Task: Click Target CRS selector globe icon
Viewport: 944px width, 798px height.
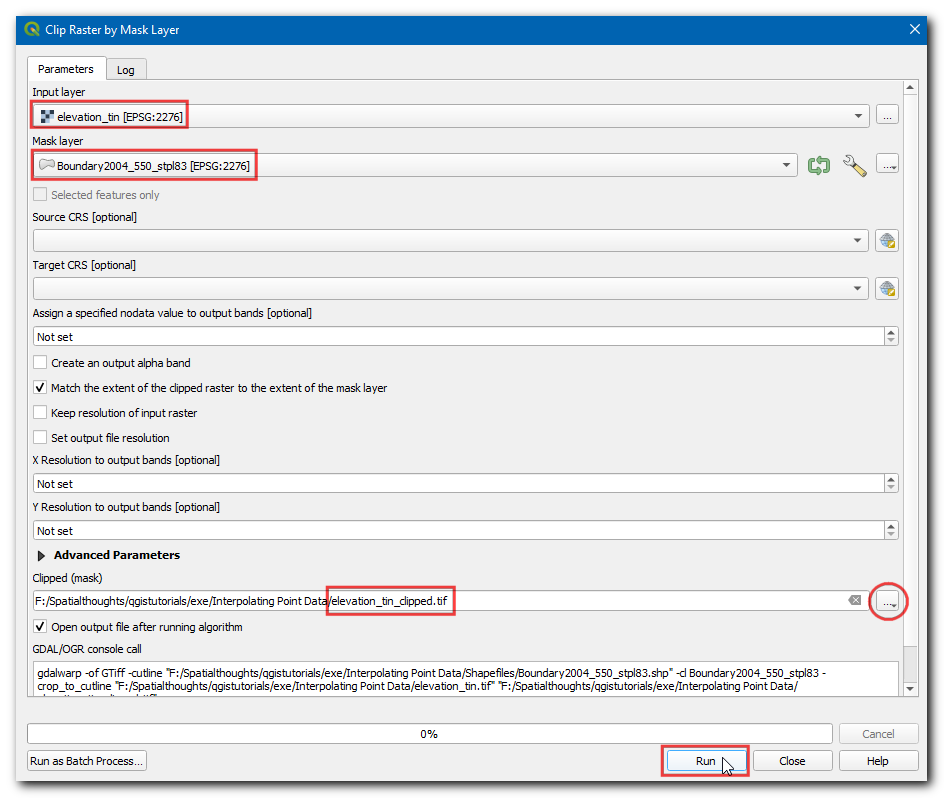Action: click(x=886, y=289)
